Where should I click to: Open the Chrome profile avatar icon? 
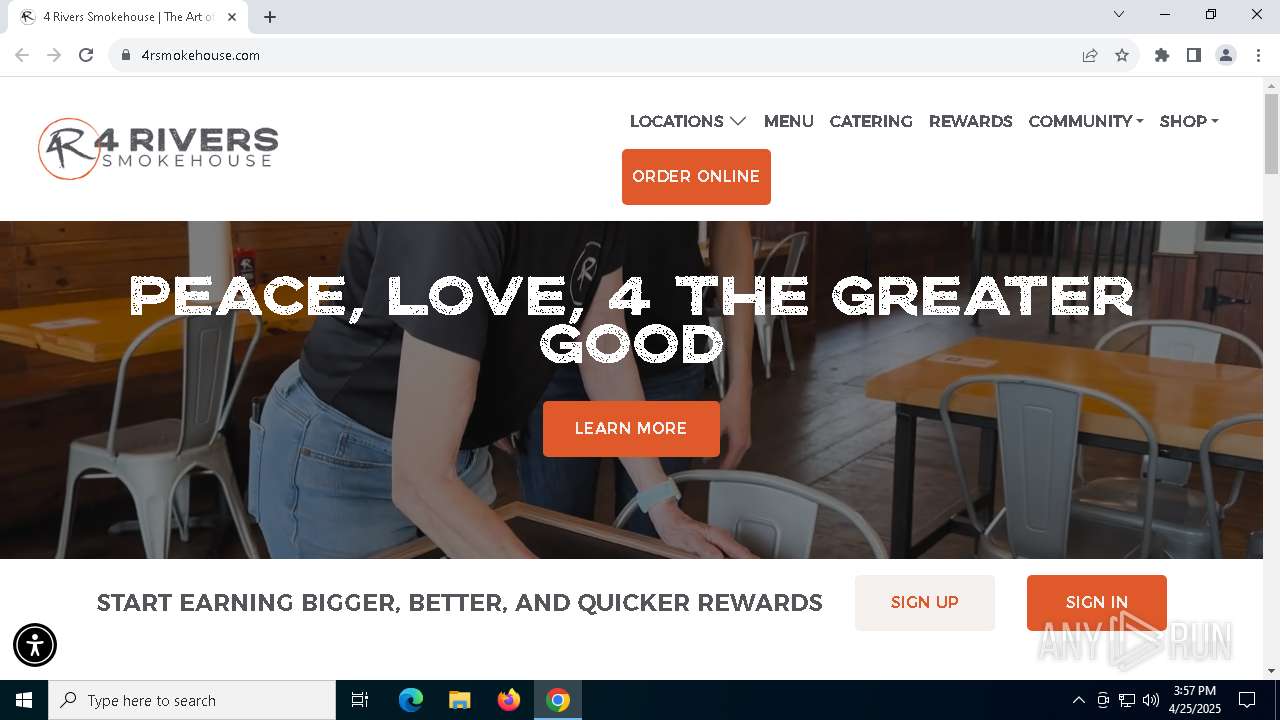(x=1226, y=55)
